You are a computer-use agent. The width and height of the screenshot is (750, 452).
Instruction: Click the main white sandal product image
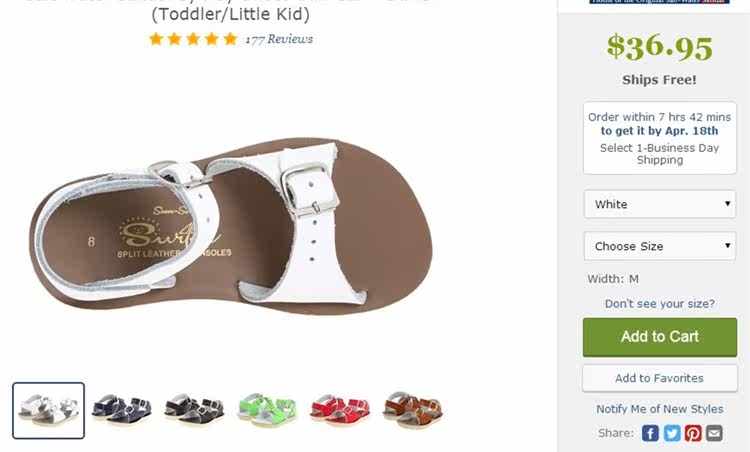coord(231,226)
